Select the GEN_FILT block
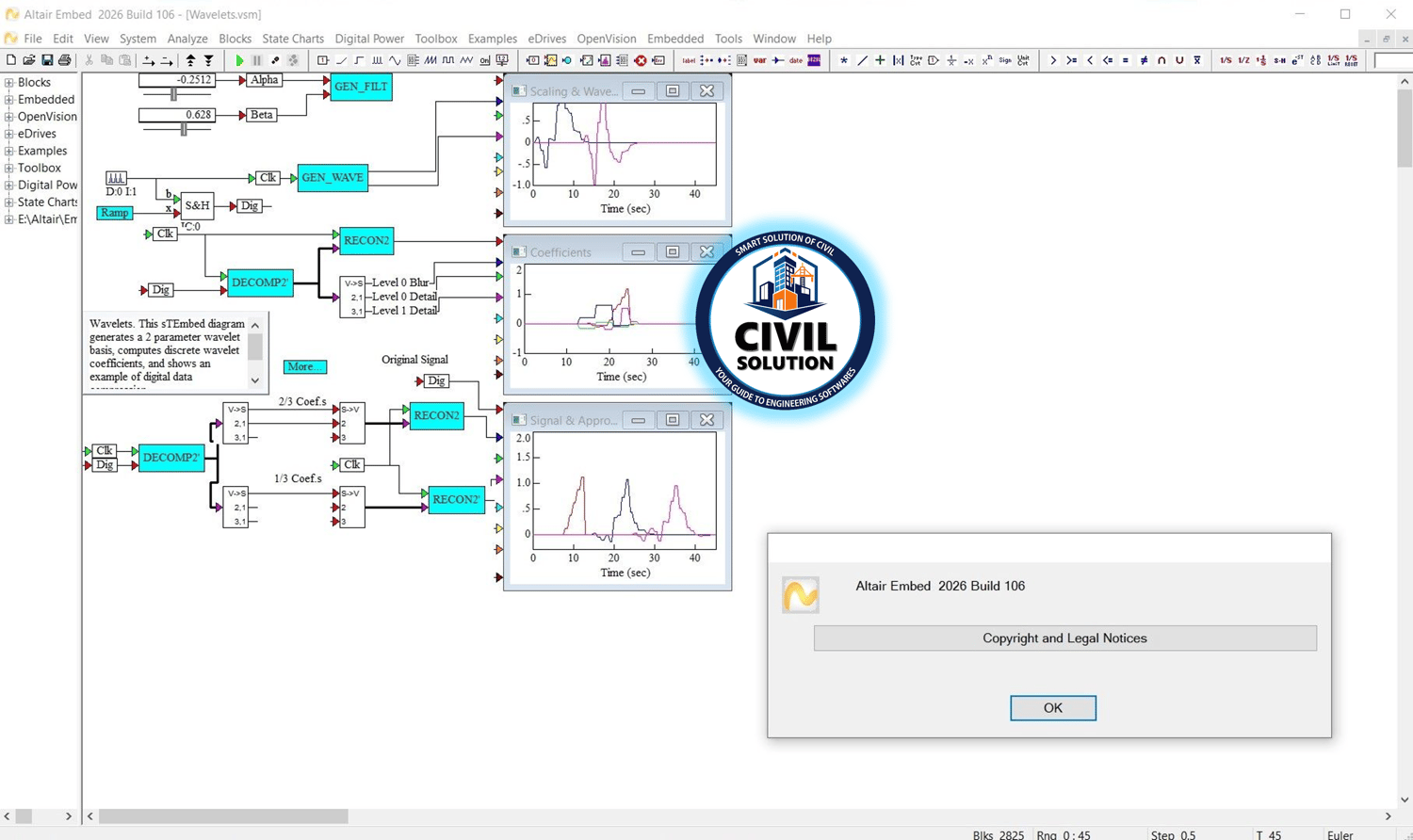Viewport: 1413px width, 840px height. pyautogui.click(x=361, y=87)
